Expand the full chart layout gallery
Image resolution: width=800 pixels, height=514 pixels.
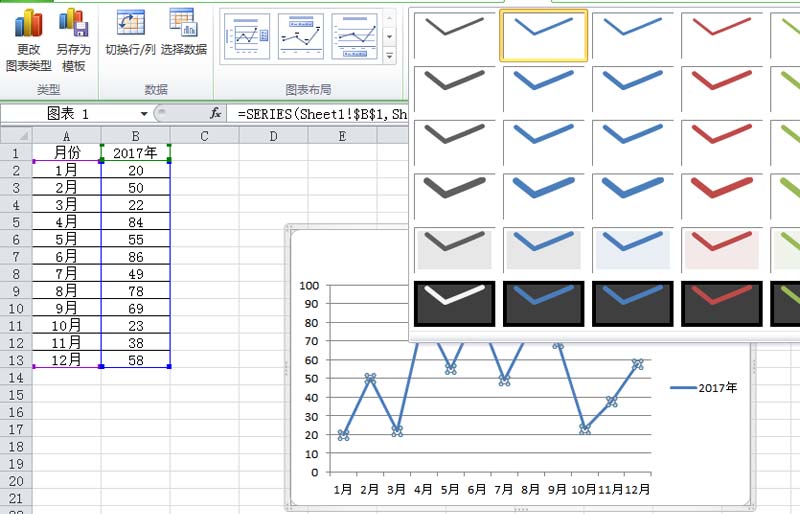(x=390, y=56)
